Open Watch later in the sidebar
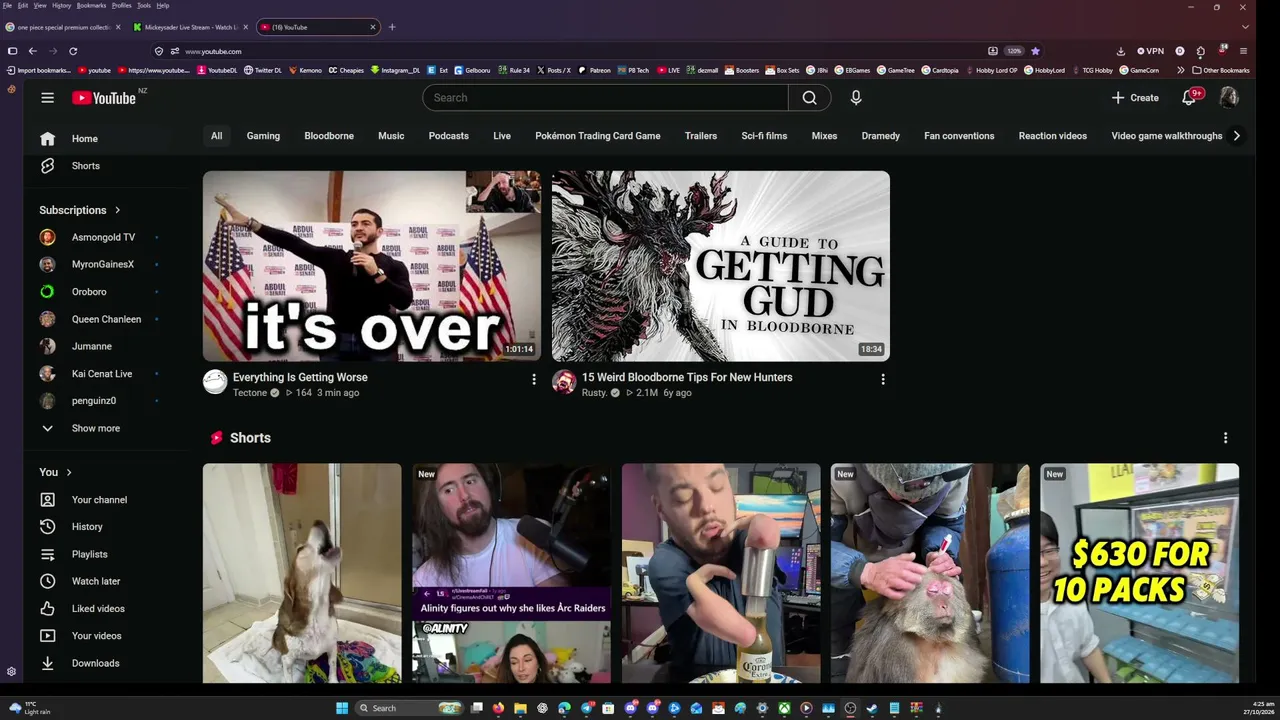 tap(95, 581)
